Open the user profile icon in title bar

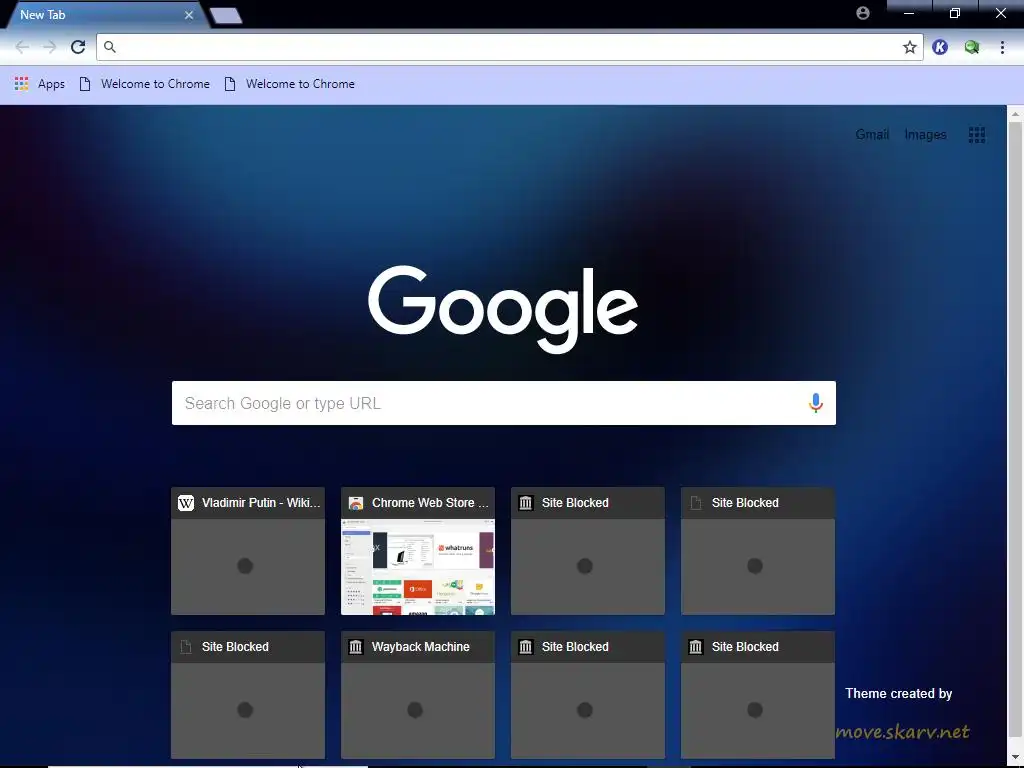pyautogui.click(x=863, y=13)
